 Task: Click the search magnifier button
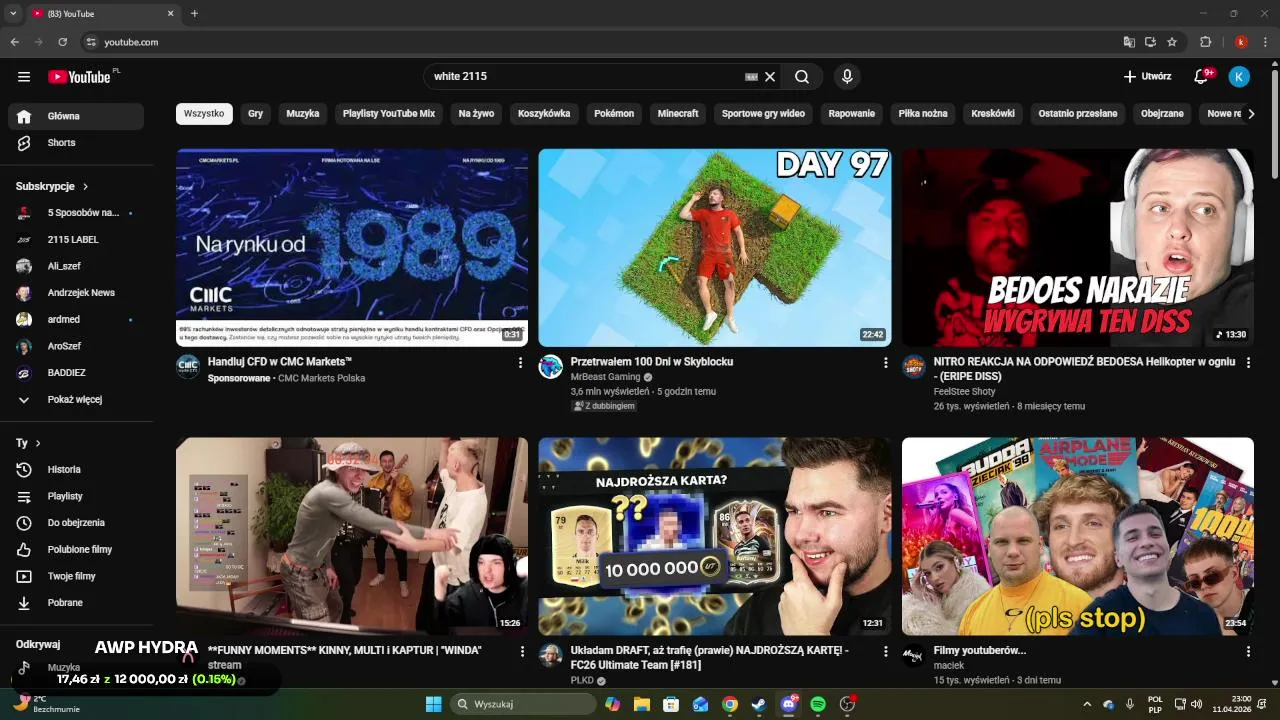pyautogui.click(x=802, y=77)
